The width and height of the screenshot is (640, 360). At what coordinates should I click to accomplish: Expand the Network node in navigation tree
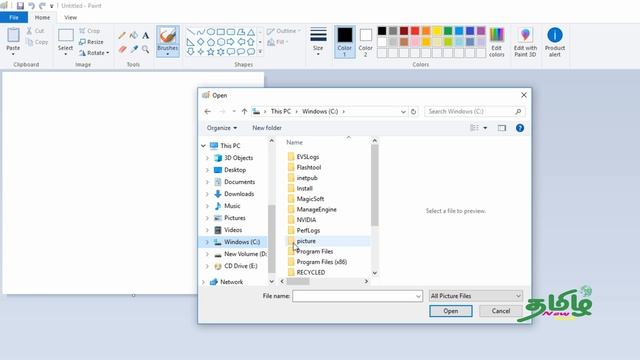point(203,282)
